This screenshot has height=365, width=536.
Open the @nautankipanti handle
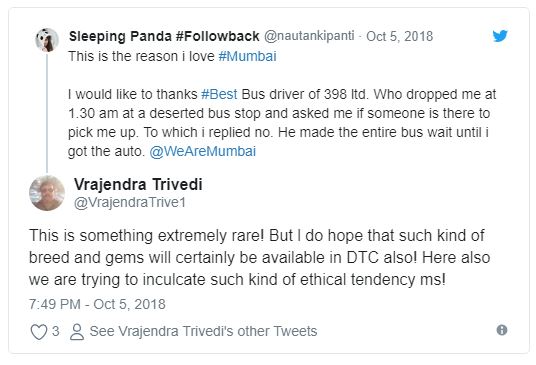309,36
